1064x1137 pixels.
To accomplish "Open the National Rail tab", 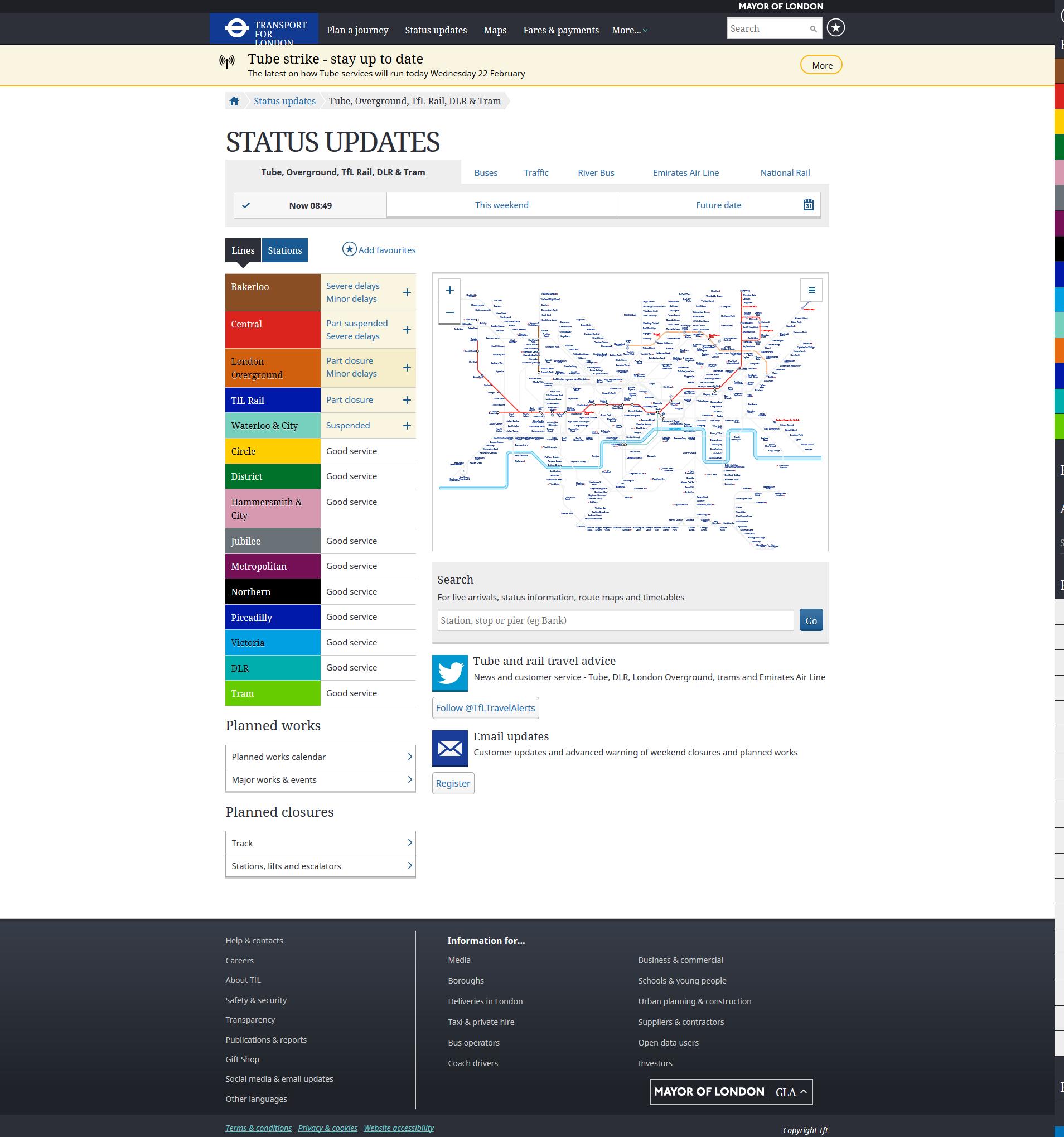I will pyautogui.click(x=785, y=173).
